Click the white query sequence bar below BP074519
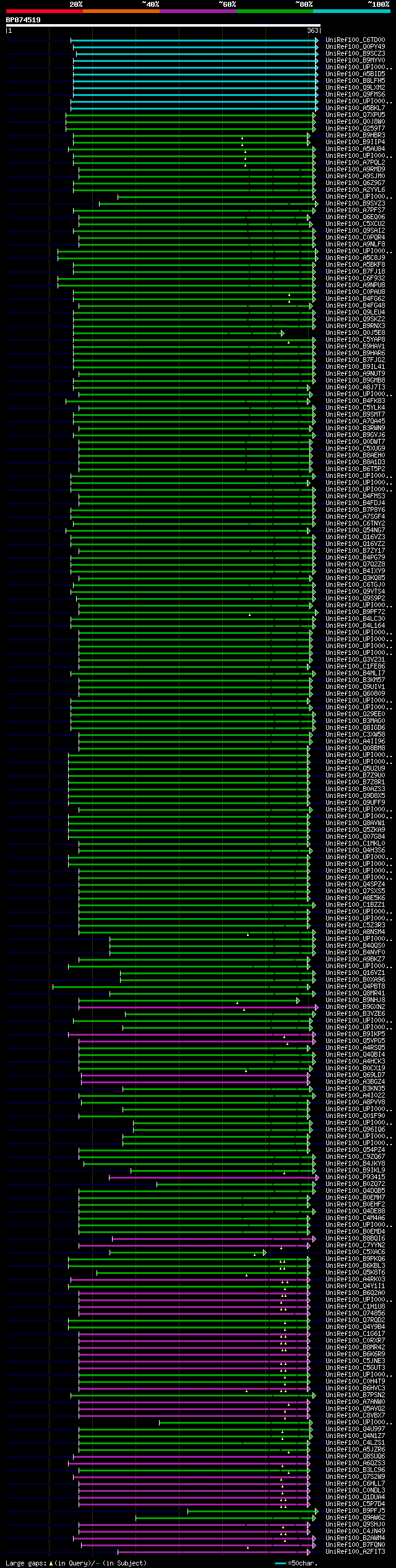396x1568 pixels. [163, 25]
